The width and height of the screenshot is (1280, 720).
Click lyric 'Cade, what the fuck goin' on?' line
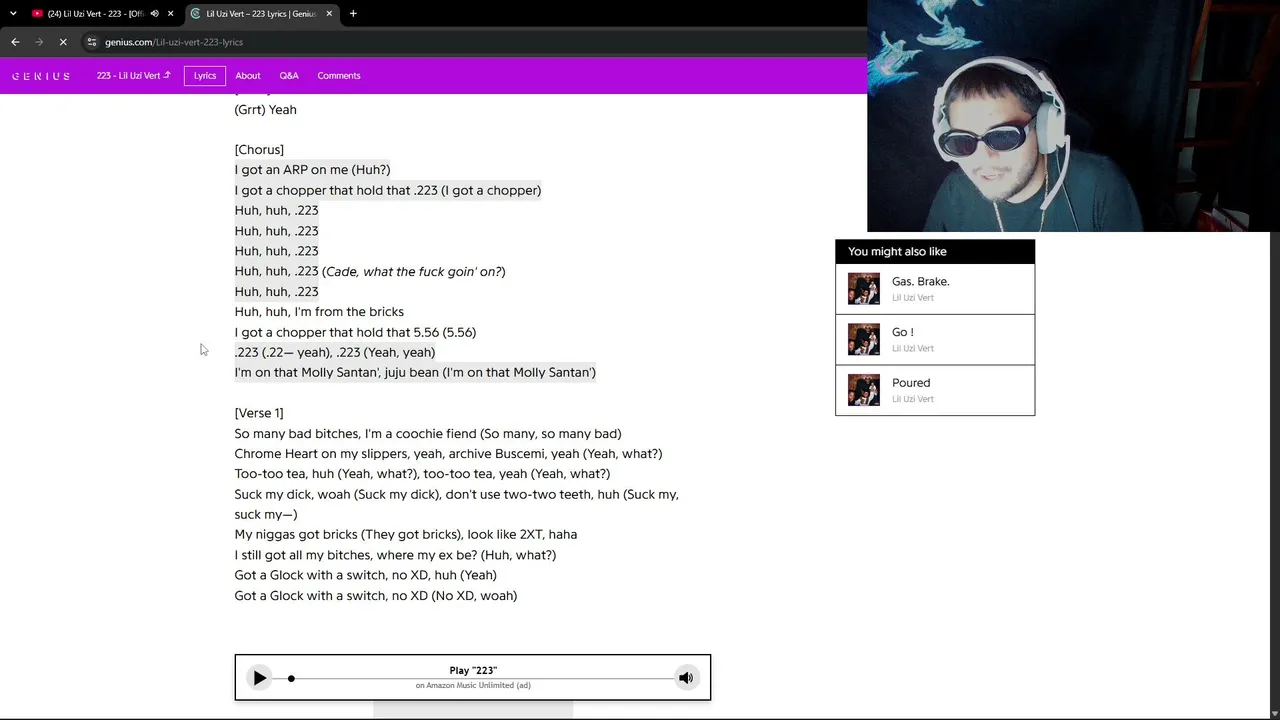[x=370, y=271]
